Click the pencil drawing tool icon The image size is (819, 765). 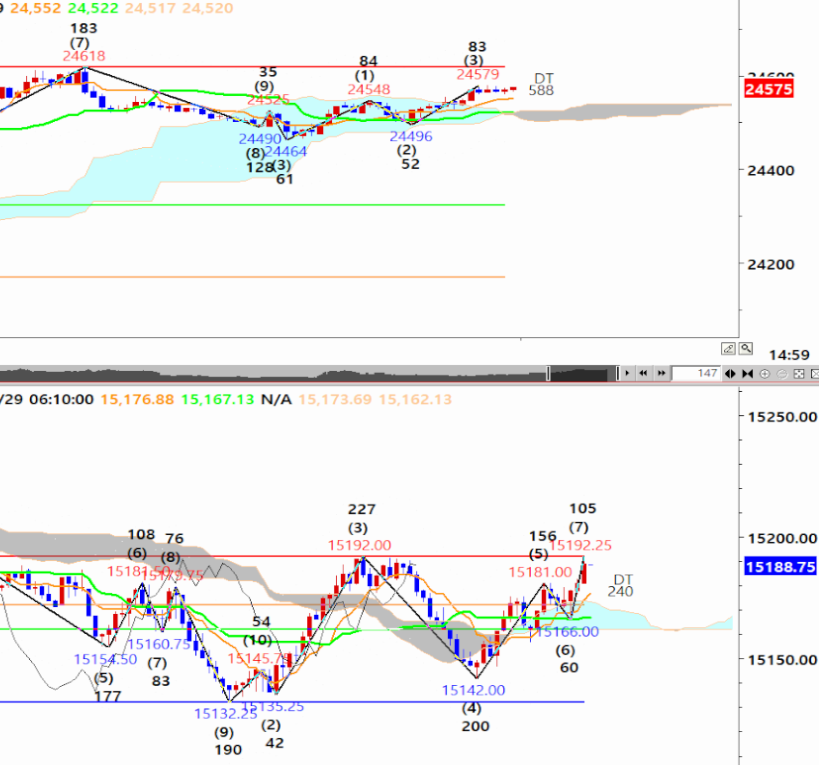pos(729,349)
